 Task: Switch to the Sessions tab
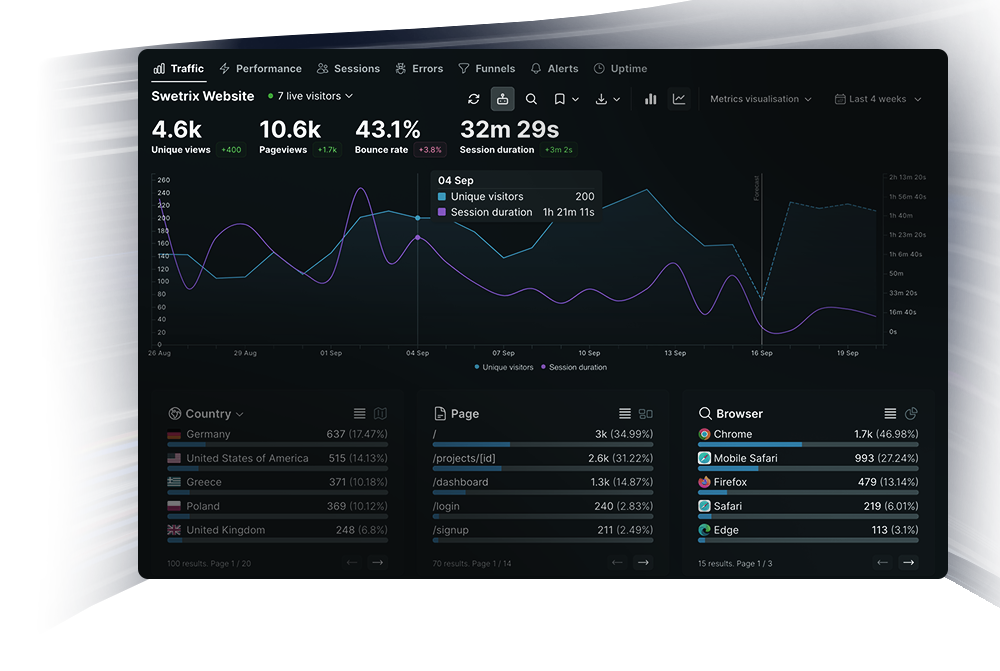pyautogui.click(x=348, y=68)
